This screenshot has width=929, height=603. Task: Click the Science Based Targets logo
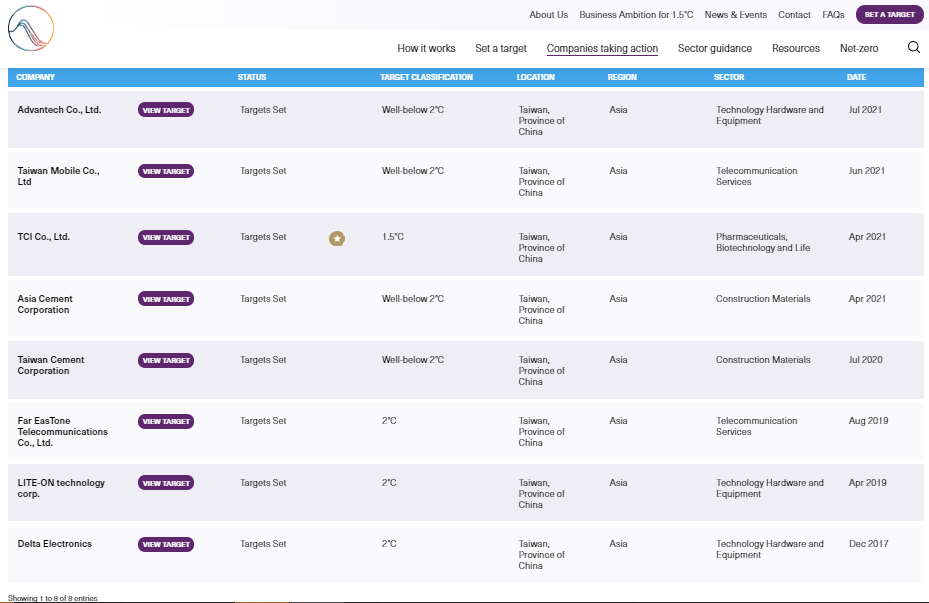pyautogui.click(x=31, y=28)
